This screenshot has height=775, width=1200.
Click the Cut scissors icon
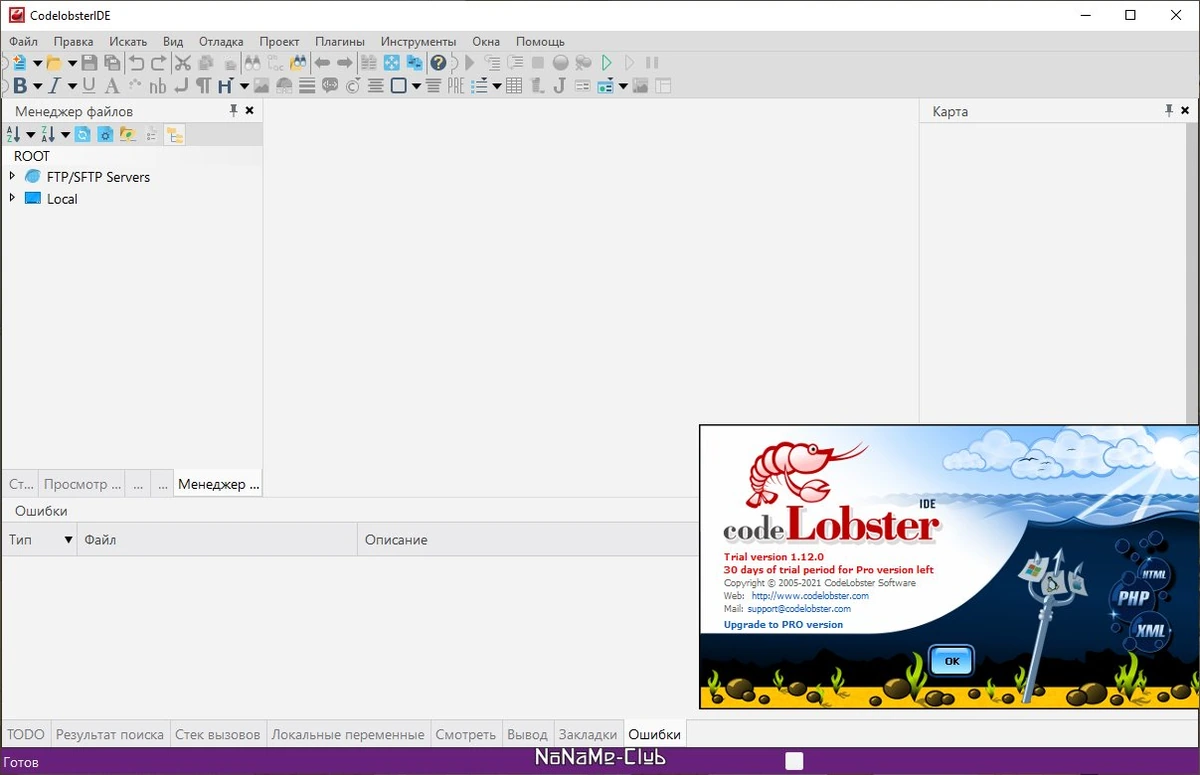183,63
